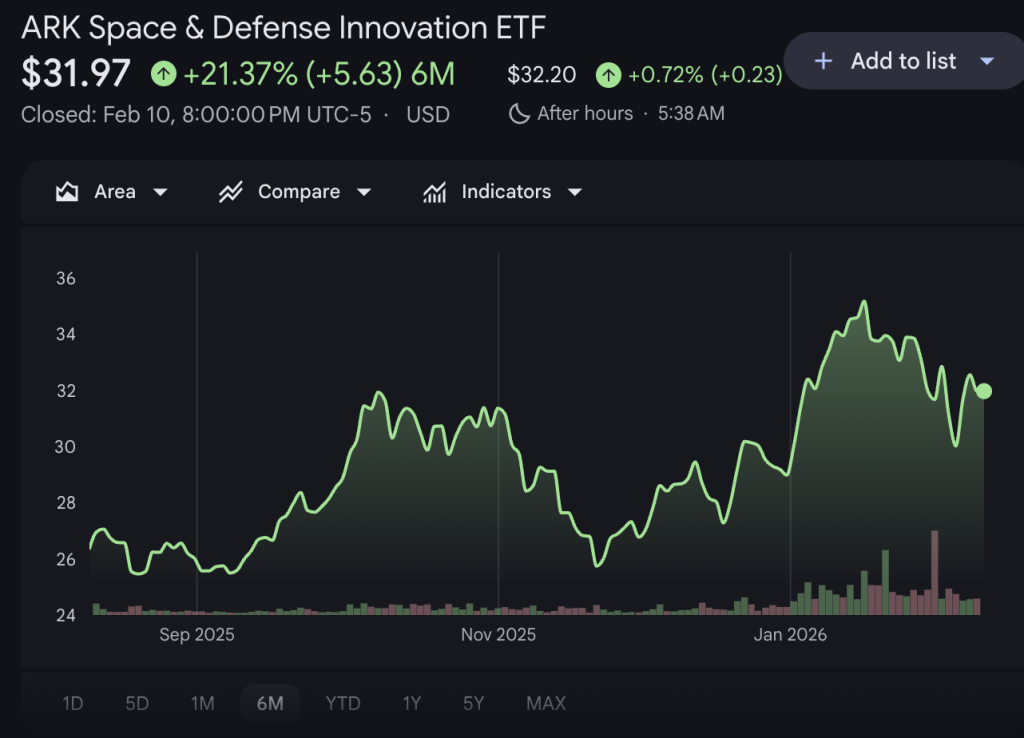Switch to the 1Y tab
Viewport: 1024px width, 738px height.
tap(411, 703)
